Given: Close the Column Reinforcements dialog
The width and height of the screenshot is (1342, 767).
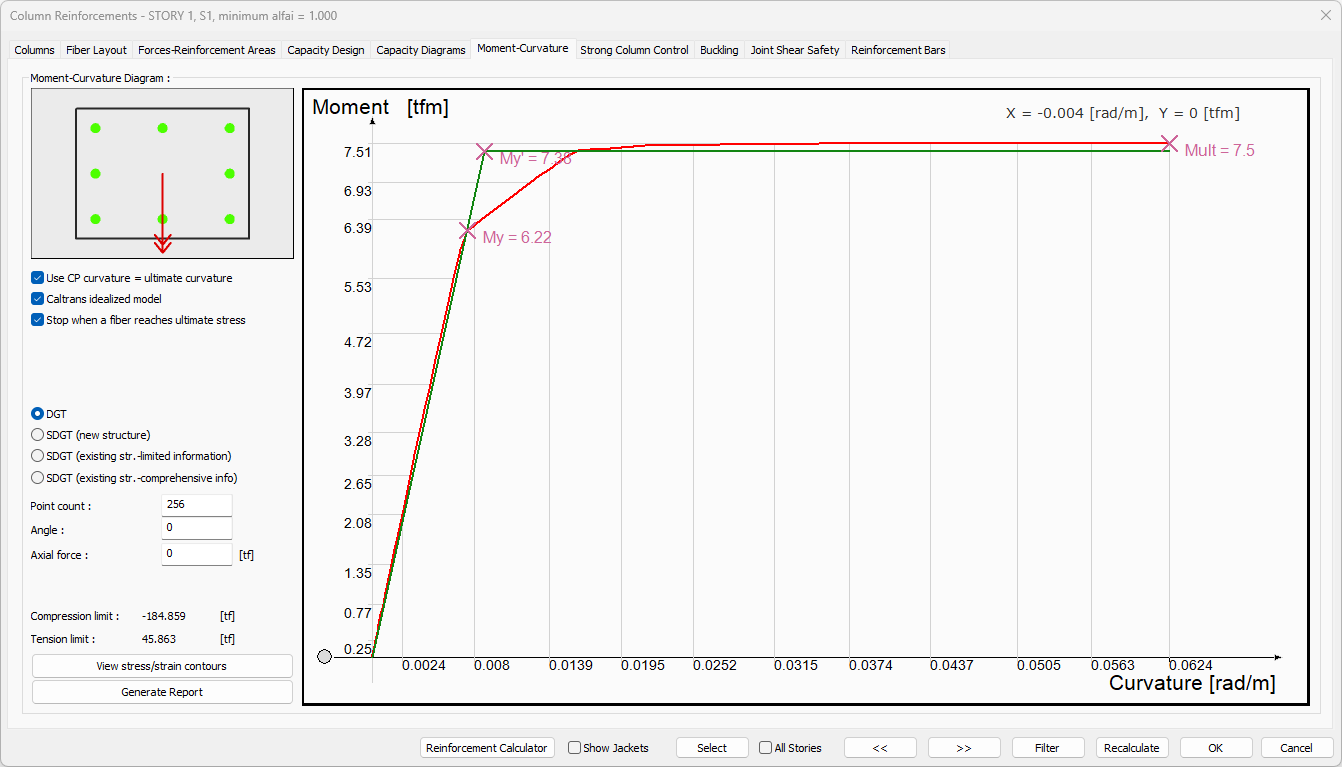Looking at the screenshot, I should tap(1326, 15).
